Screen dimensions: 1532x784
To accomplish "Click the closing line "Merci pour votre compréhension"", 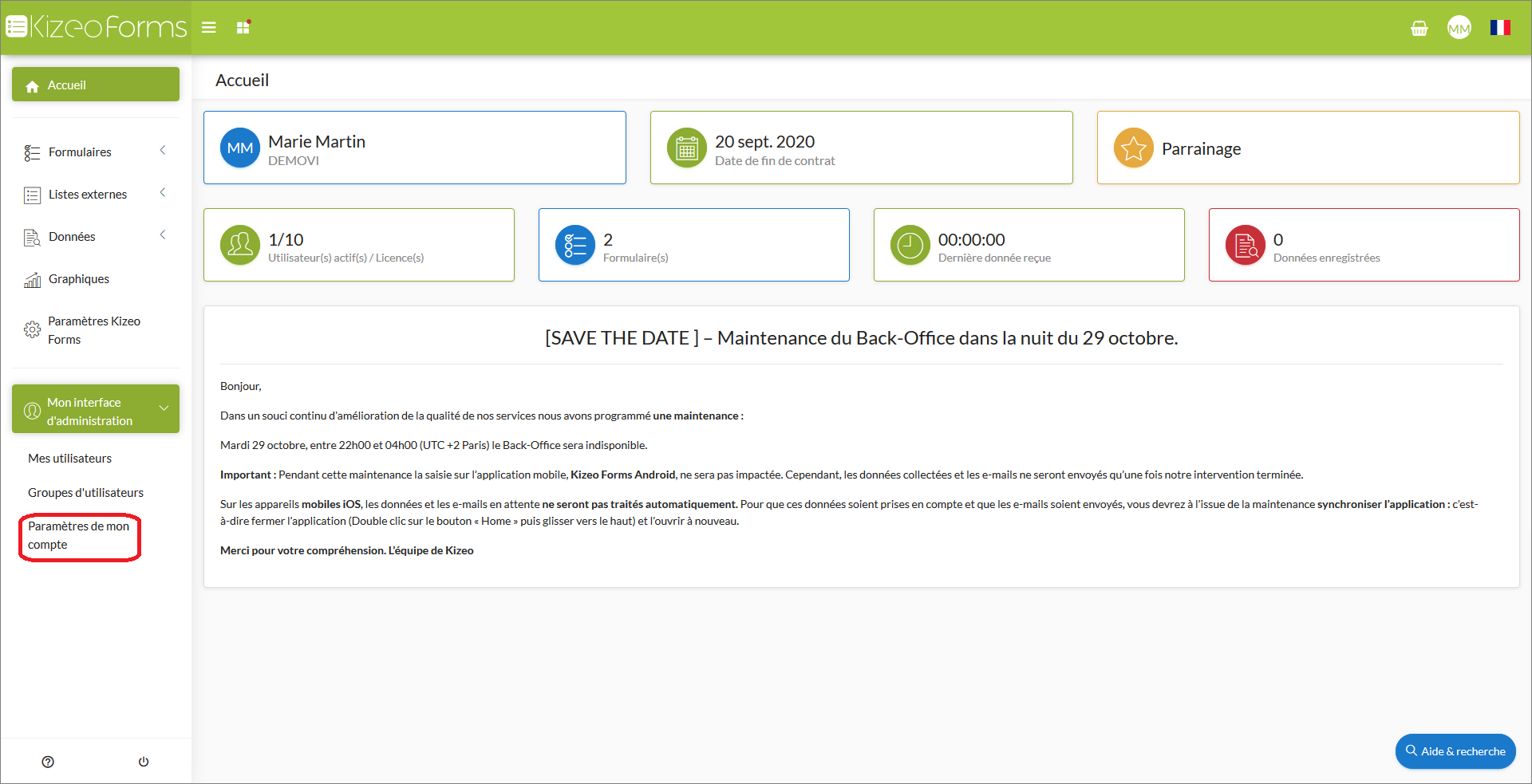I will point(347,550).
